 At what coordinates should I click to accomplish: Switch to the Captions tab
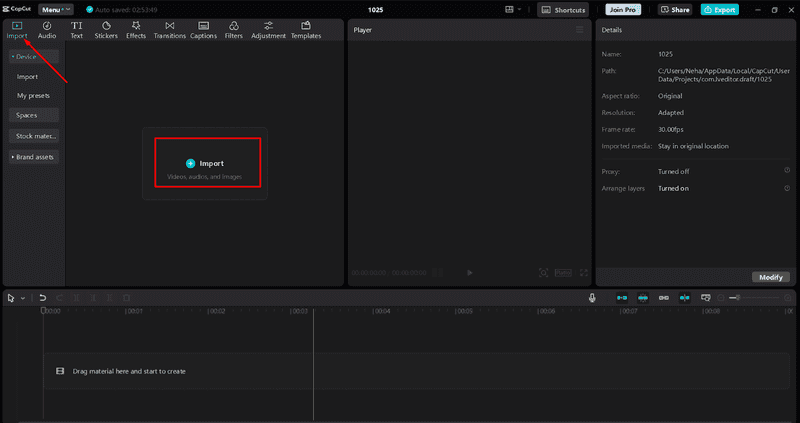[204, 30]
